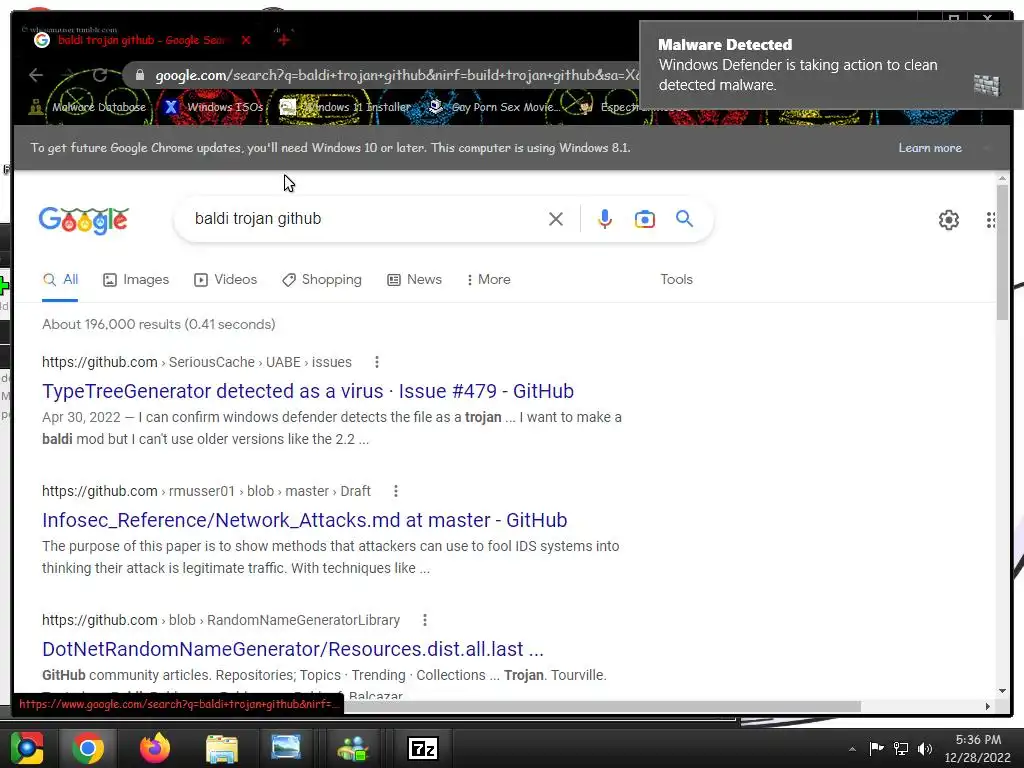
Task: Open Chrome from the taskbar
Action: tap(88, 748)
